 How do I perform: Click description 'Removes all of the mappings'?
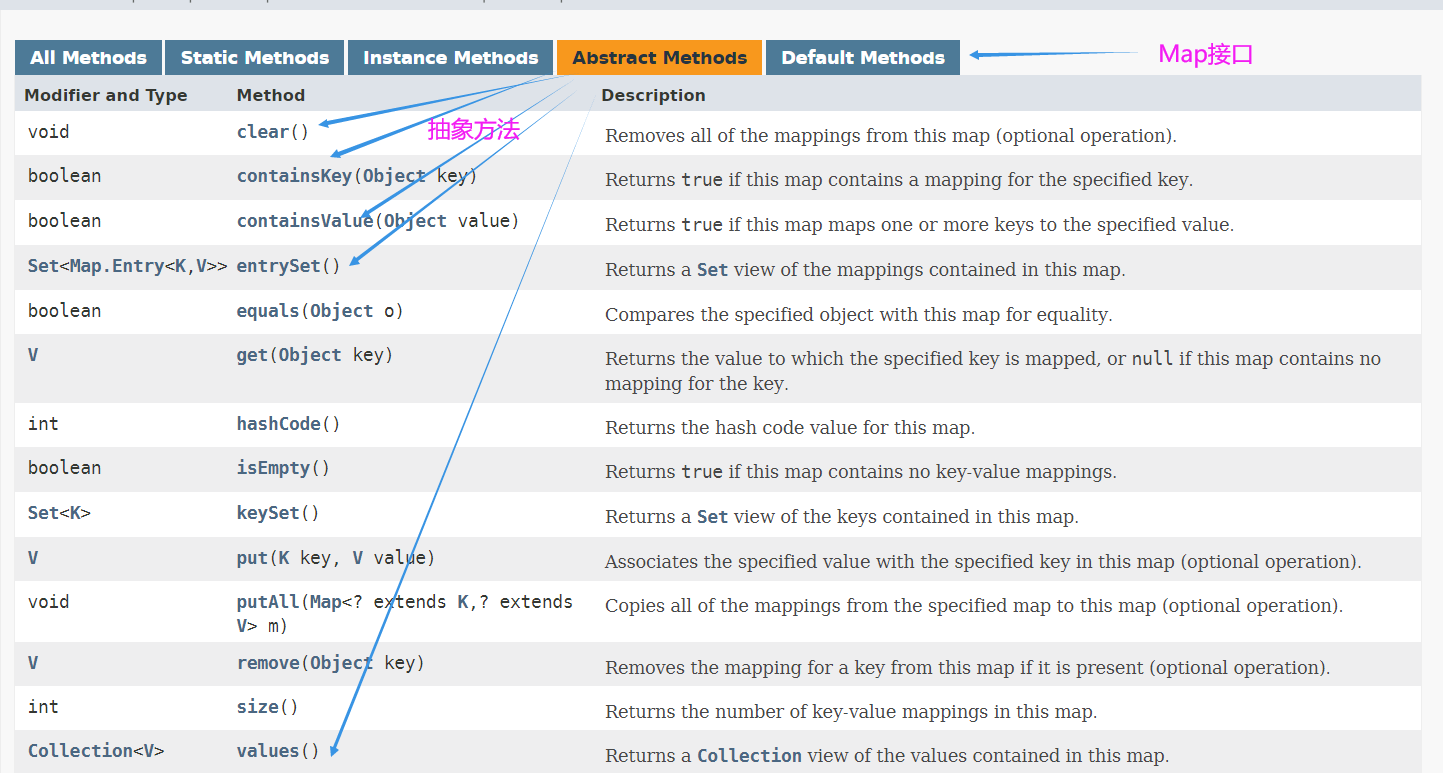(891, 136)
